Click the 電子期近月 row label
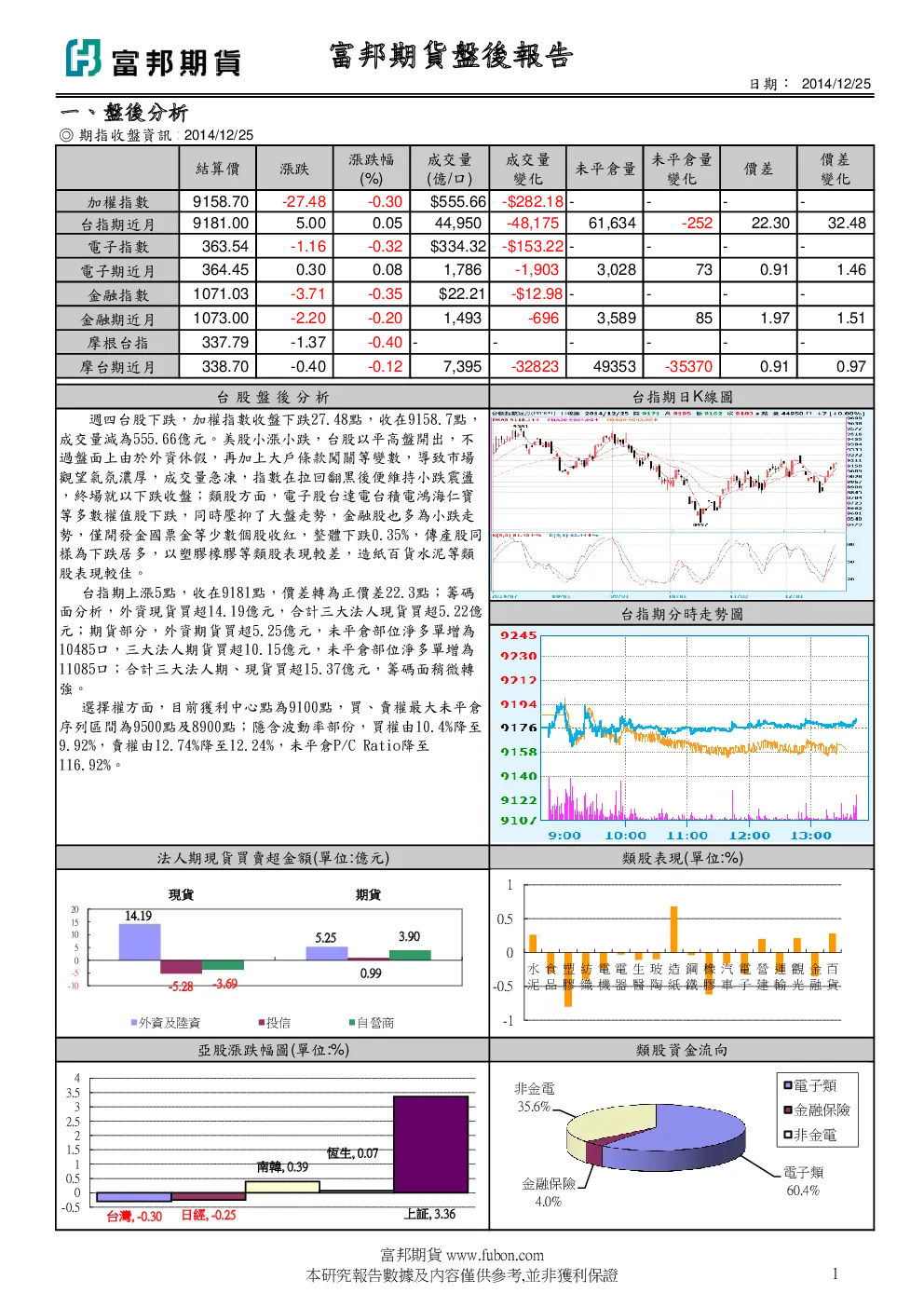The image size is (924, 1307). coord(118,271)
